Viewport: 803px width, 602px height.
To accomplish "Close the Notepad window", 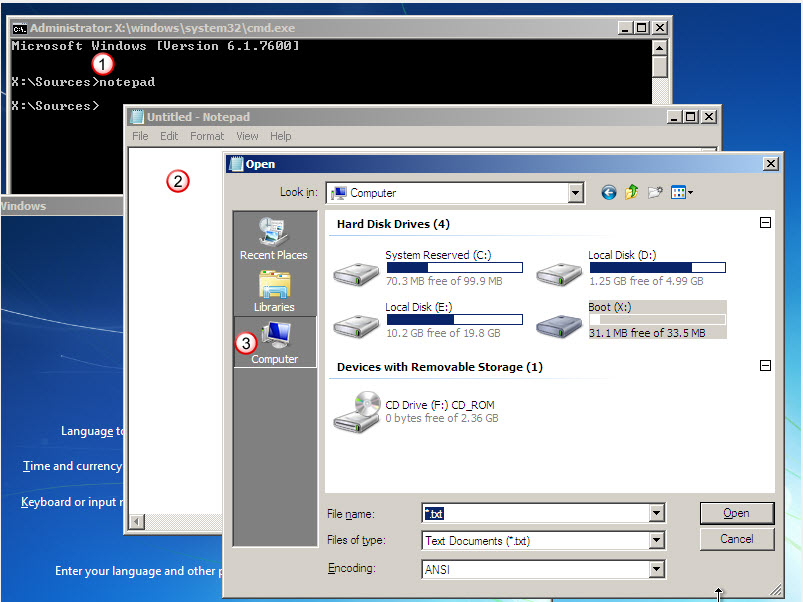I will click(x=709, y=117).
